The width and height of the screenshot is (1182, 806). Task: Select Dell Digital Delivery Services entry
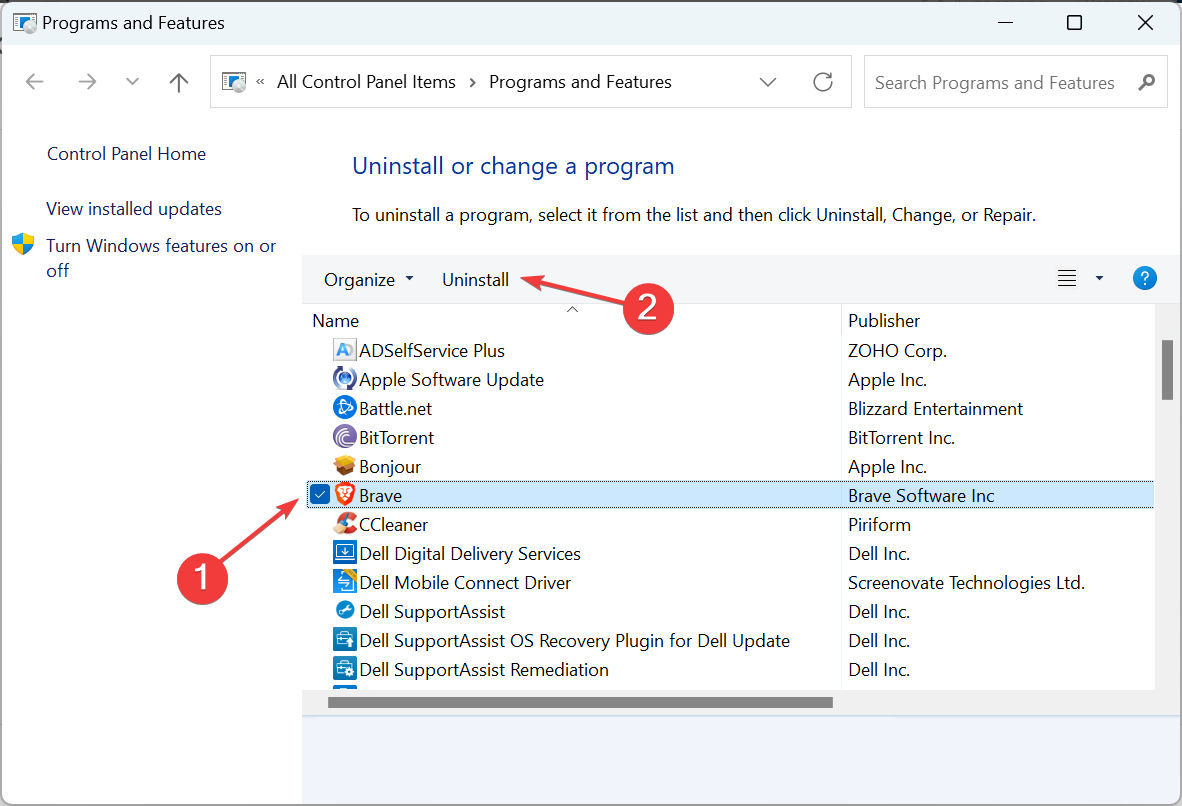pos(470,553)
